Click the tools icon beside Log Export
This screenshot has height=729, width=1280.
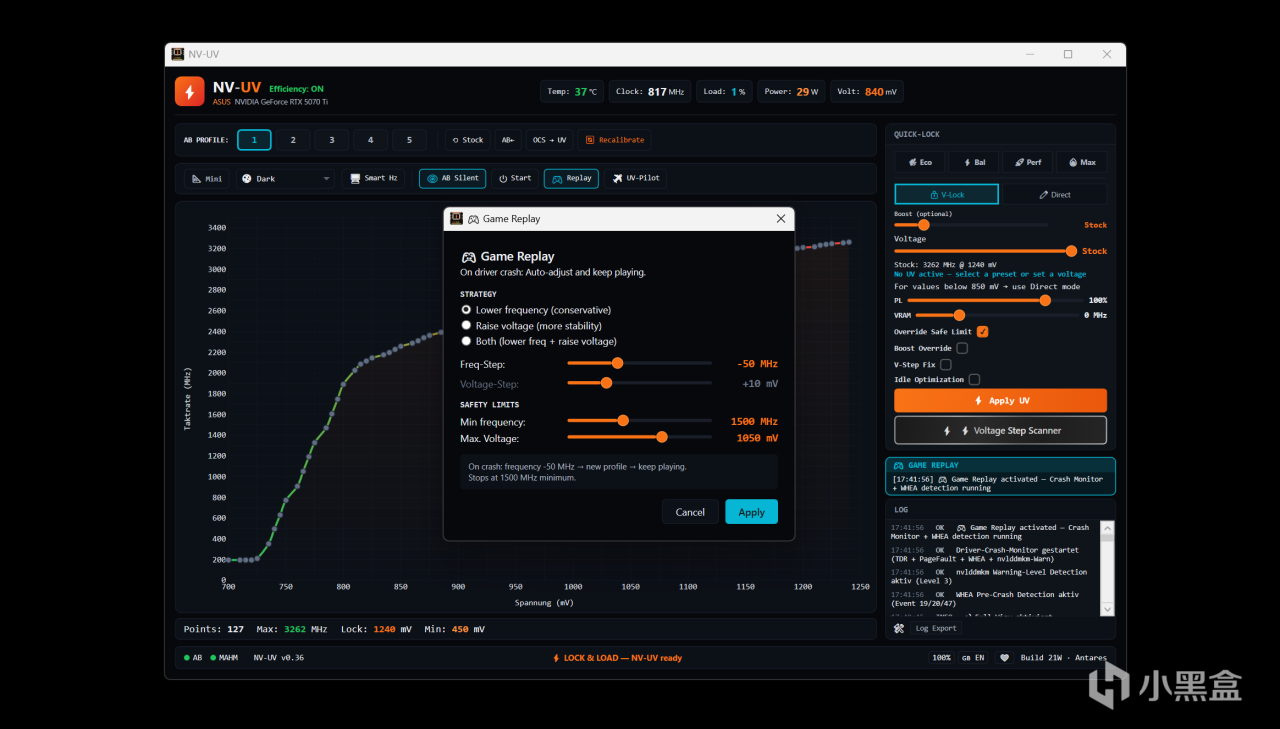tap(899, 628)
